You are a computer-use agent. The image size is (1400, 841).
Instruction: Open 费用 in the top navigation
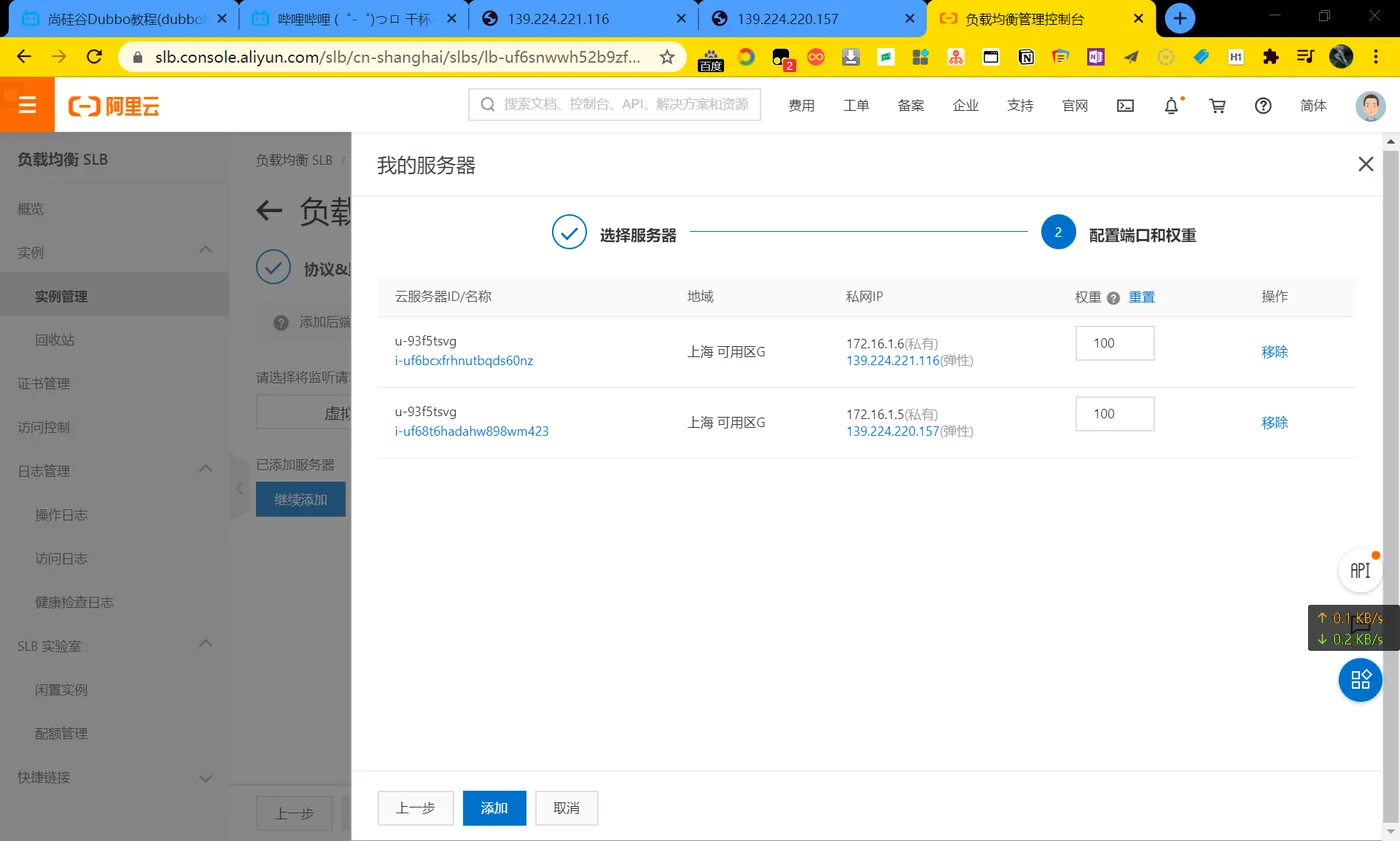pos(801,105)
